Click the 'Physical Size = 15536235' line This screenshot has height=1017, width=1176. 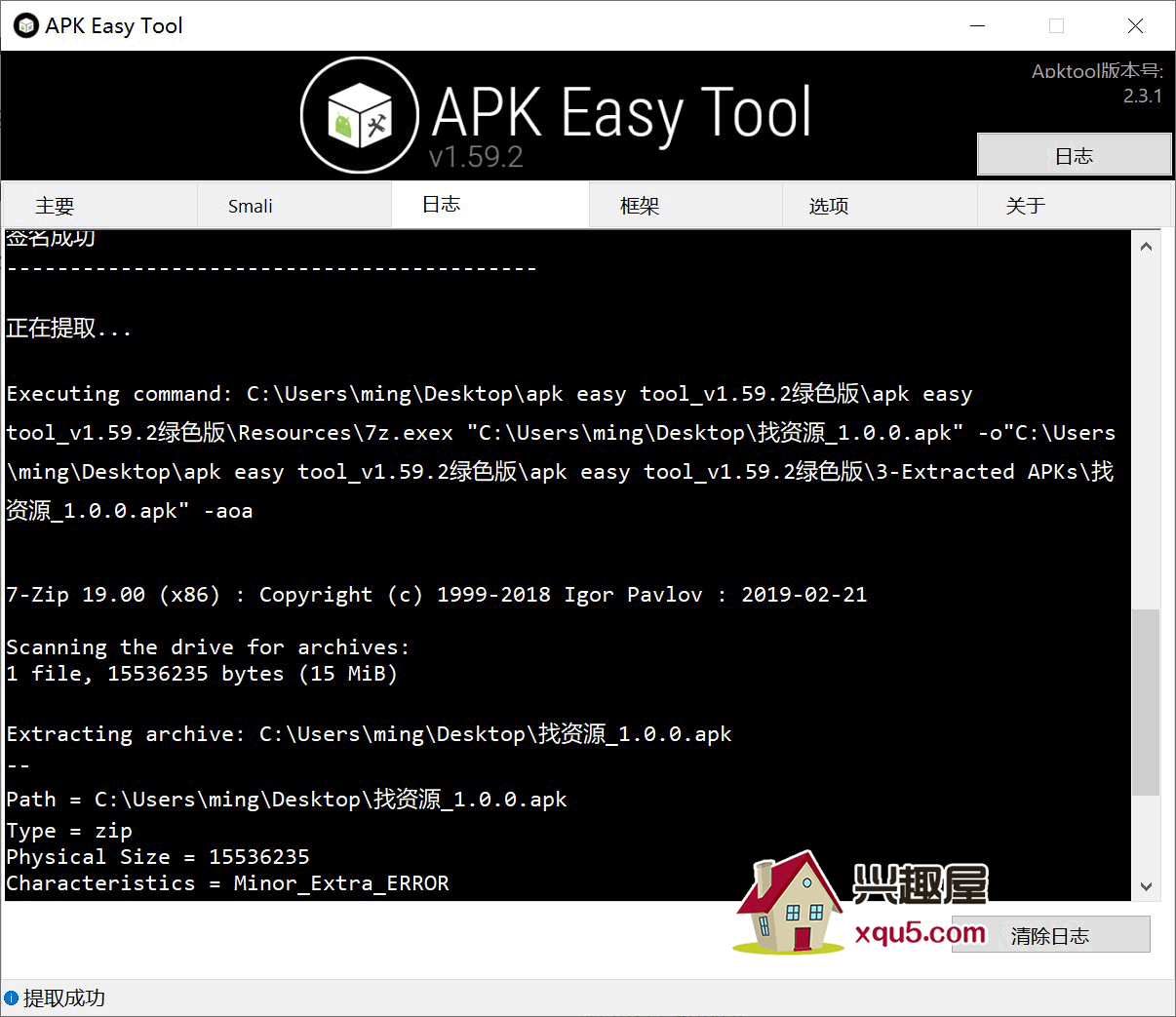point(158,857)
